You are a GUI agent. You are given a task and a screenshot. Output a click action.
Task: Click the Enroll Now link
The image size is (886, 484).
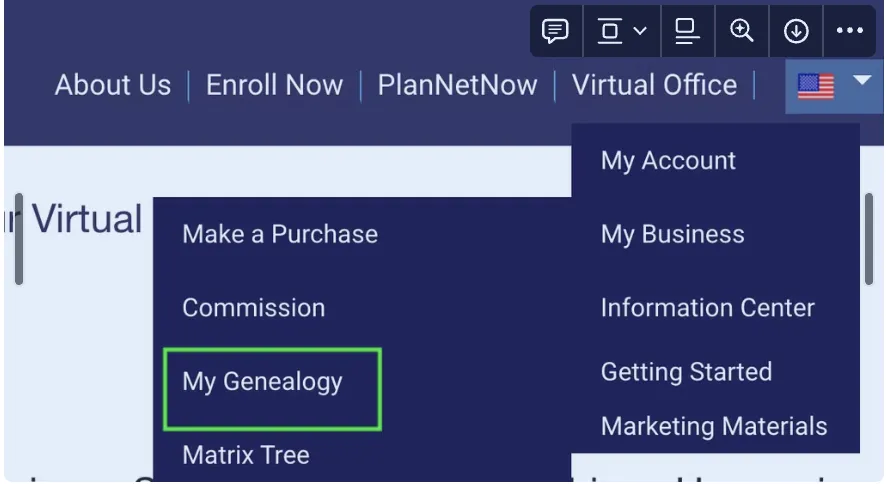(274, 86)
